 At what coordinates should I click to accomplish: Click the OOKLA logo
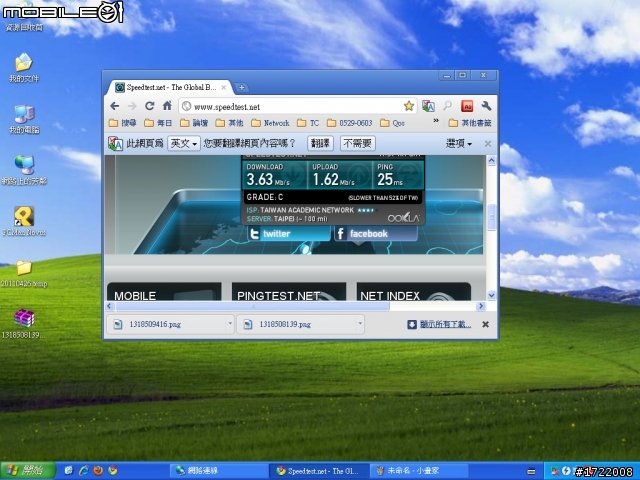403,218
